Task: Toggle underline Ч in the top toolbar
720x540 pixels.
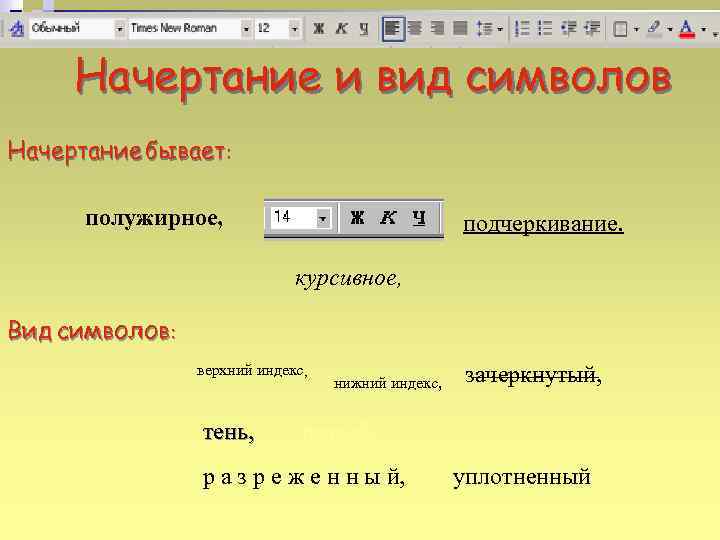Action: (364, 28)
